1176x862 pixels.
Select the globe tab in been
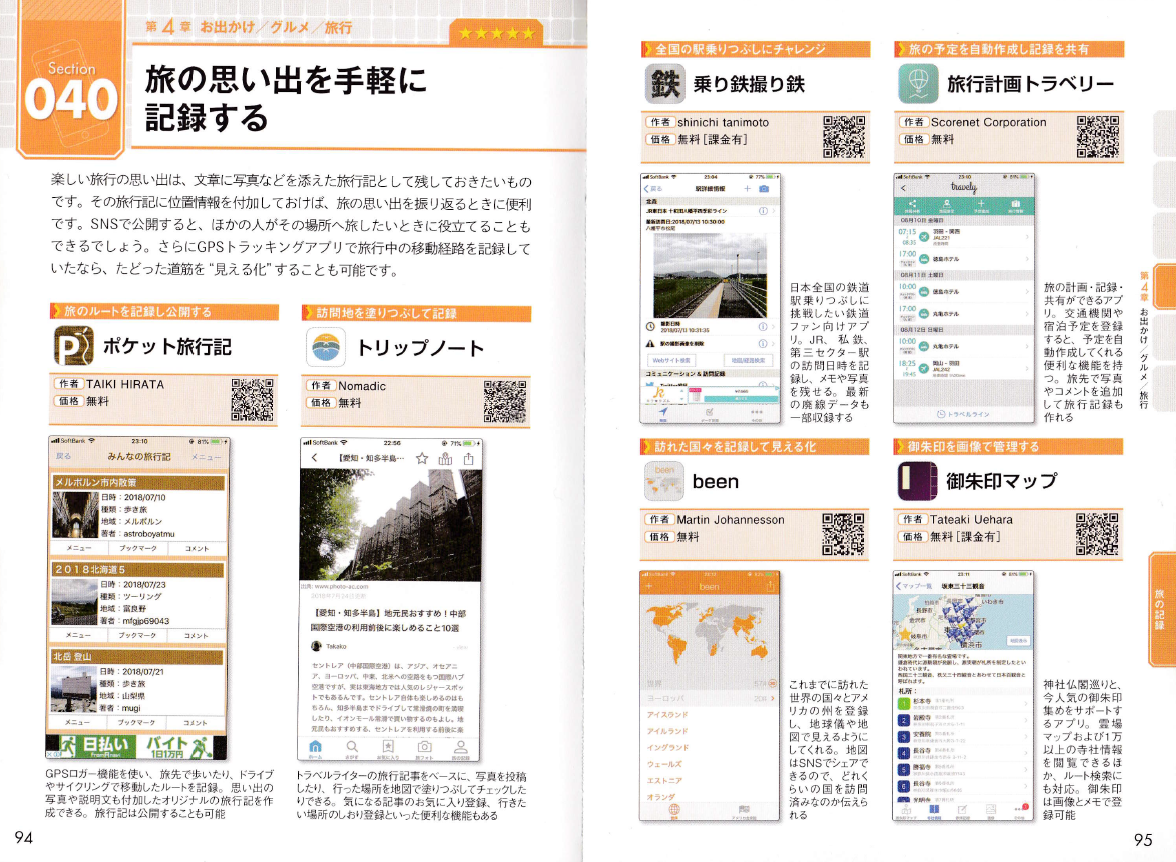[674, 811]
